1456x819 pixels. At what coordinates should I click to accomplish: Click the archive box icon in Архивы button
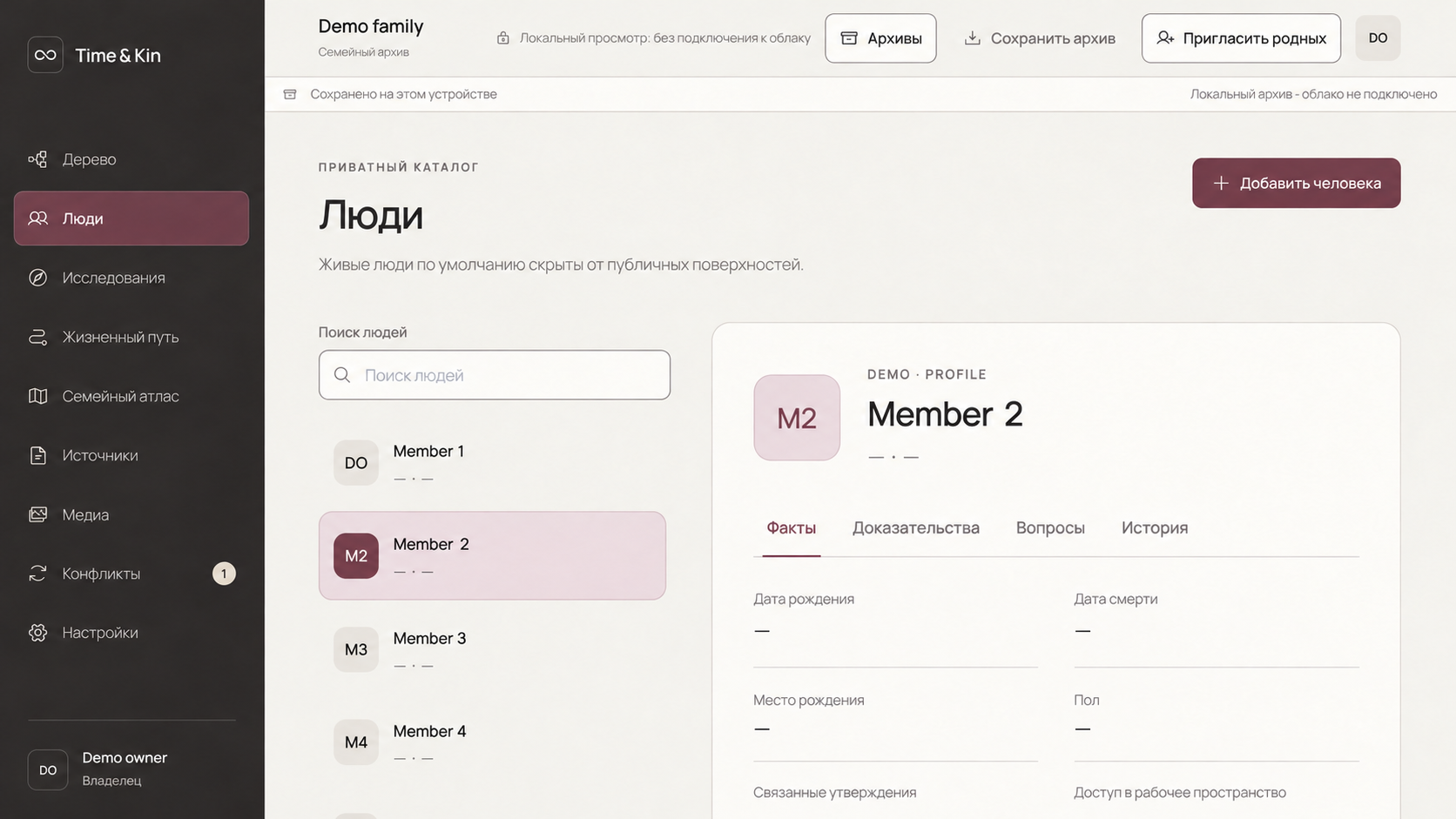point(849,38)
